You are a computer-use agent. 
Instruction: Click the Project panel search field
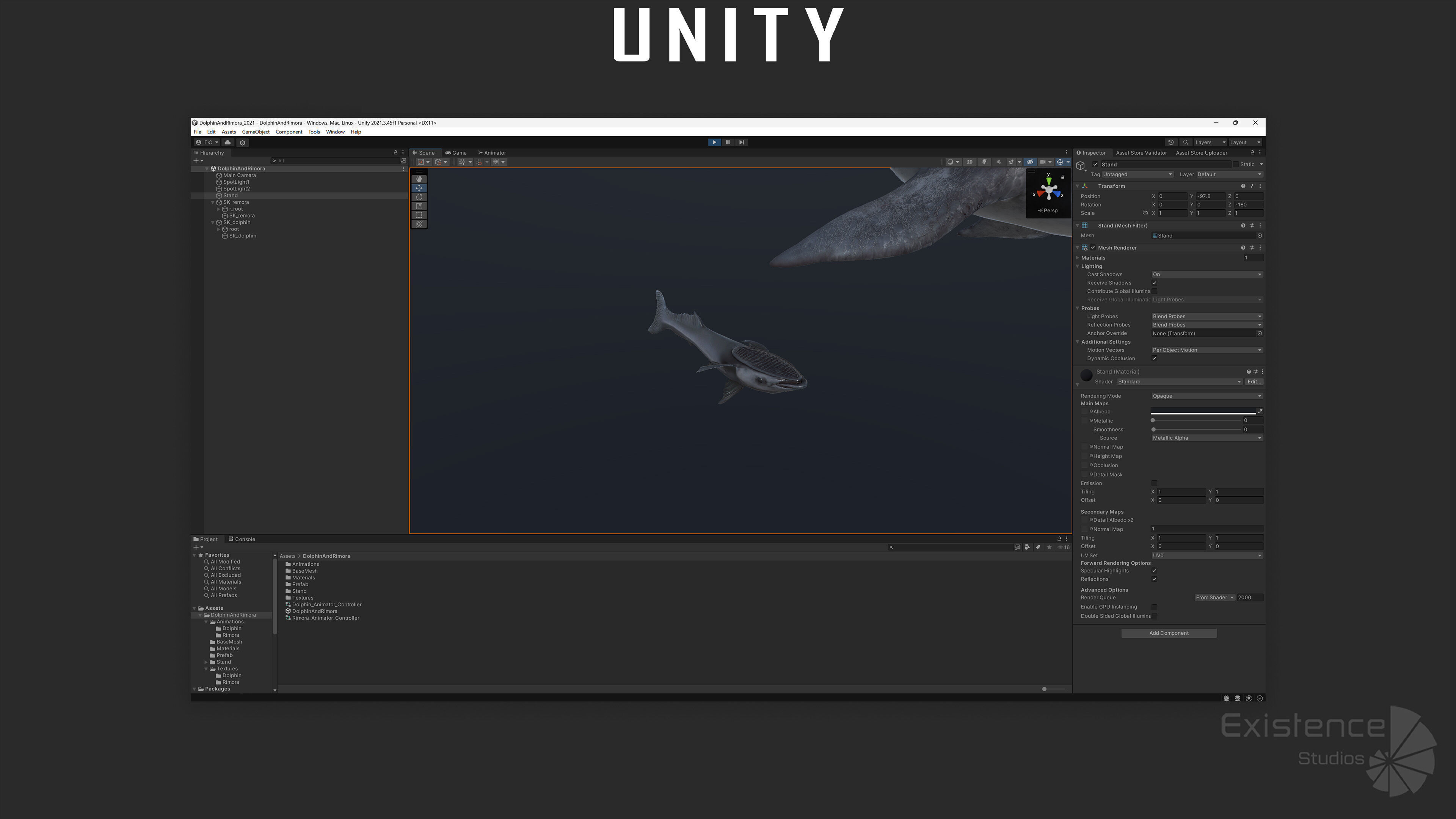tap(951, 547)
